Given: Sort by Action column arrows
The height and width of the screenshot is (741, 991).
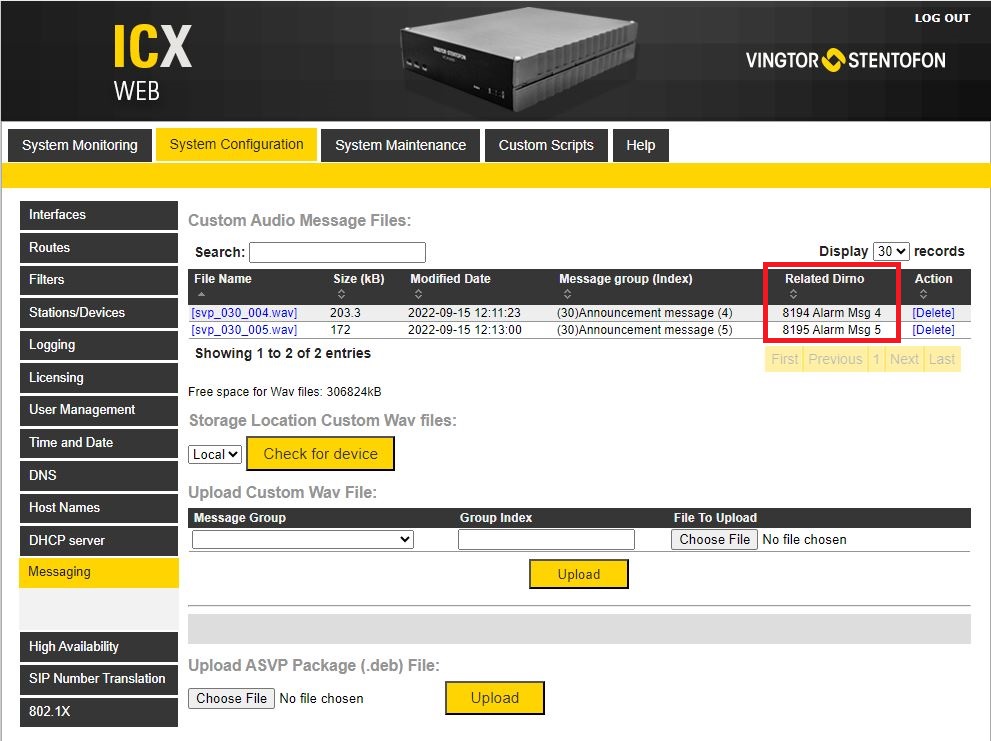Looking at the screenshot, I should (x=923, y=294).
